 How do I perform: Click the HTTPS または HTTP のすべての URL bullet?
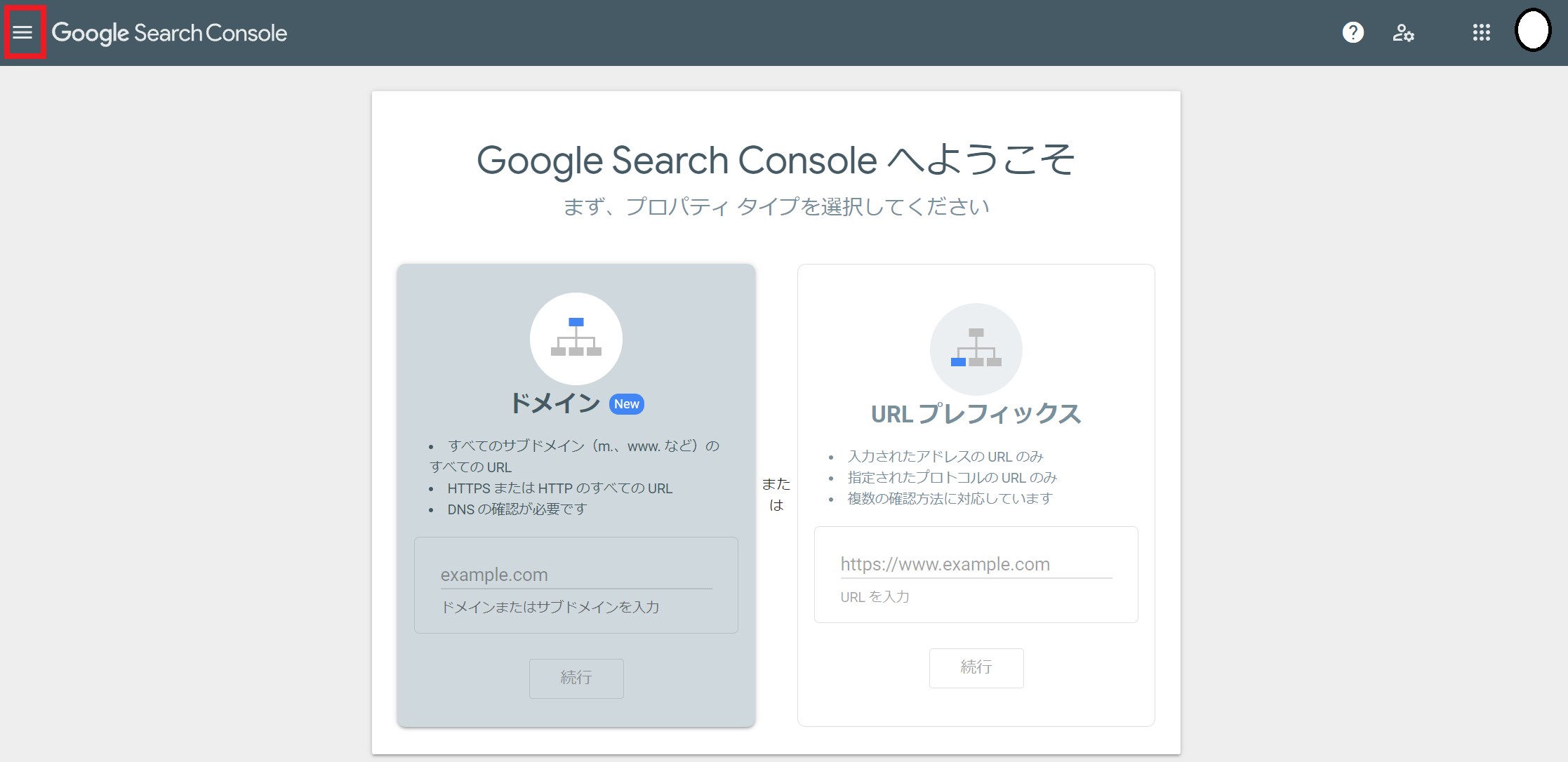click(559, 488)
